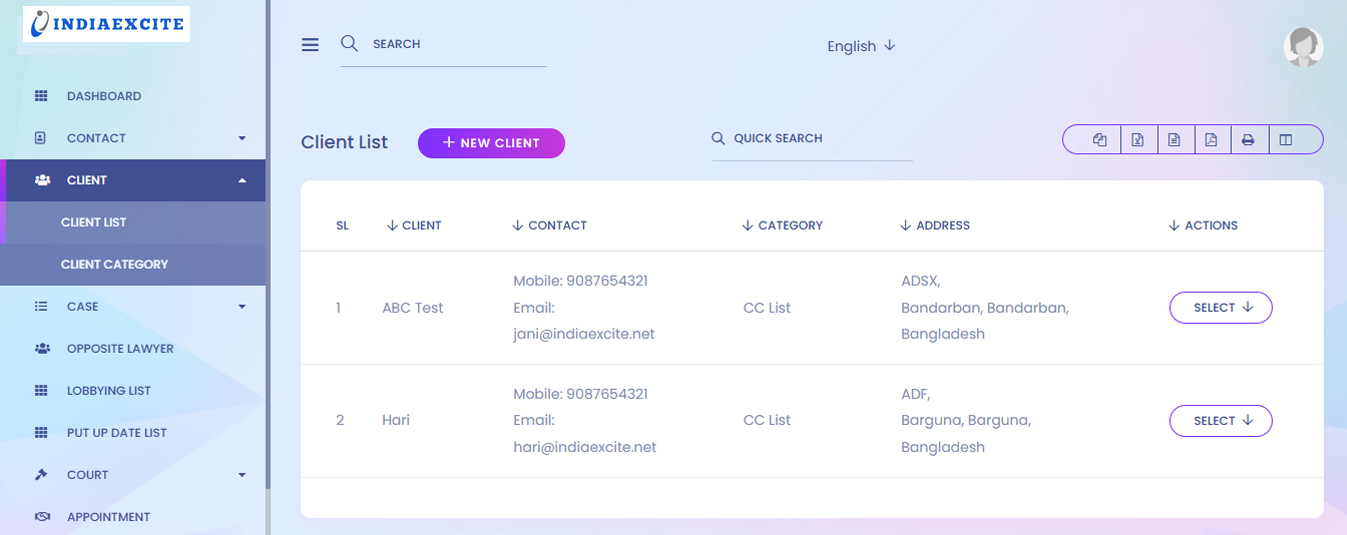Toggle the hamburger sidebar menu
Screen dimensions: 1347x535
point(310,45)
